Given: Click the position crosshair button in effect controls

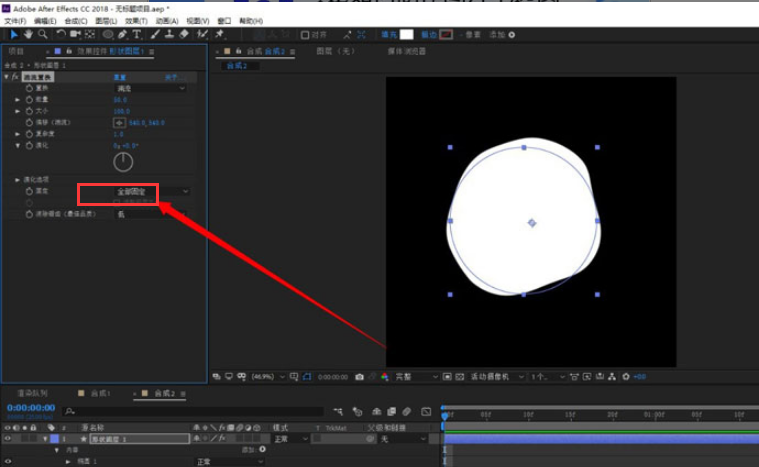Looking at the screenshot, I should (x=119, y=123).
